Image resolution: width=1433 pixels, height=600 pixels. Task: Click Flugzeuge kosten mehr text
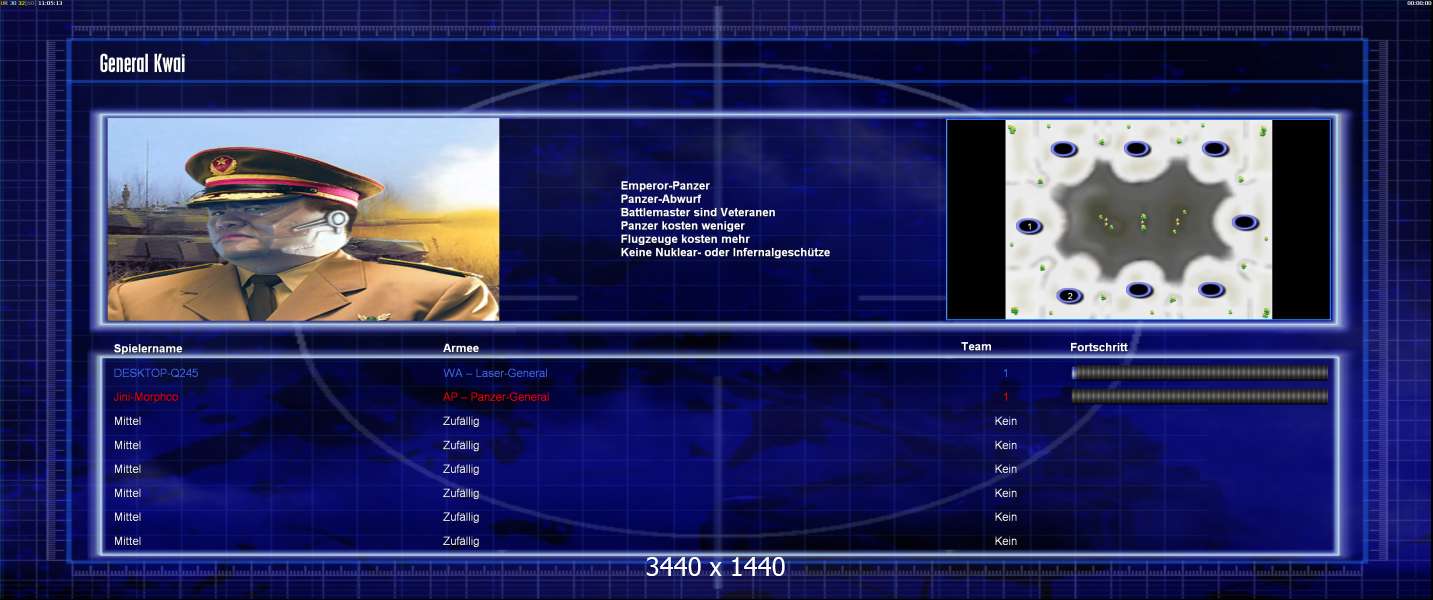point(685,239)
